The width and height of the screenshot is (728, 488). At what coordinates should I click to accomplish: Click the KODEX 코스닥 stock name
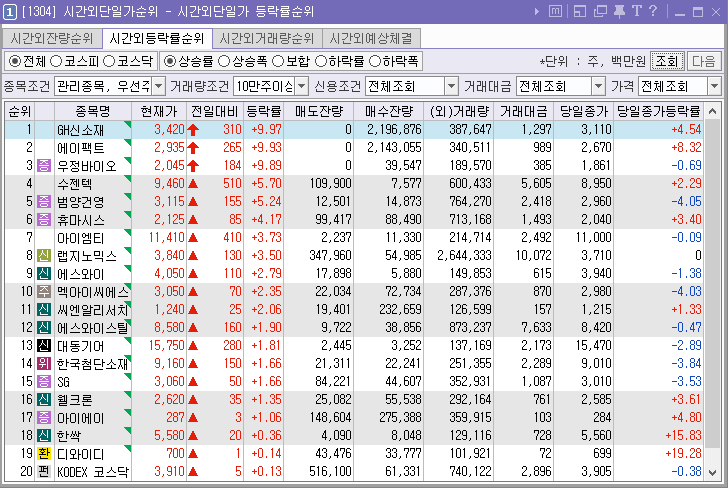pyautogui.click(x=92, y=472)
